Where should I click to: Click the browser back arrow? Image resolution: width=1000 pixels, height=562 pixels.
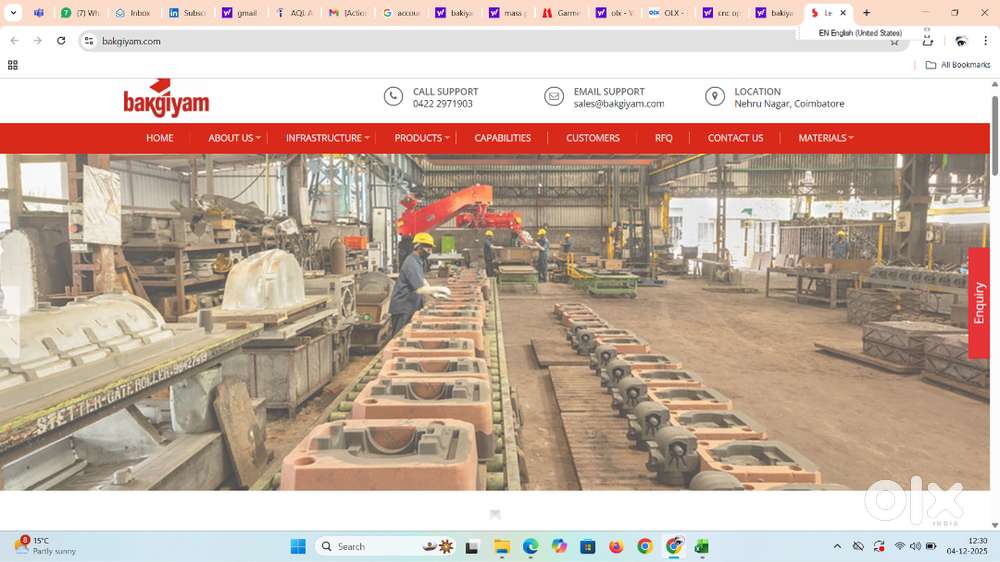pyautogui.click(x=14, y=41)
